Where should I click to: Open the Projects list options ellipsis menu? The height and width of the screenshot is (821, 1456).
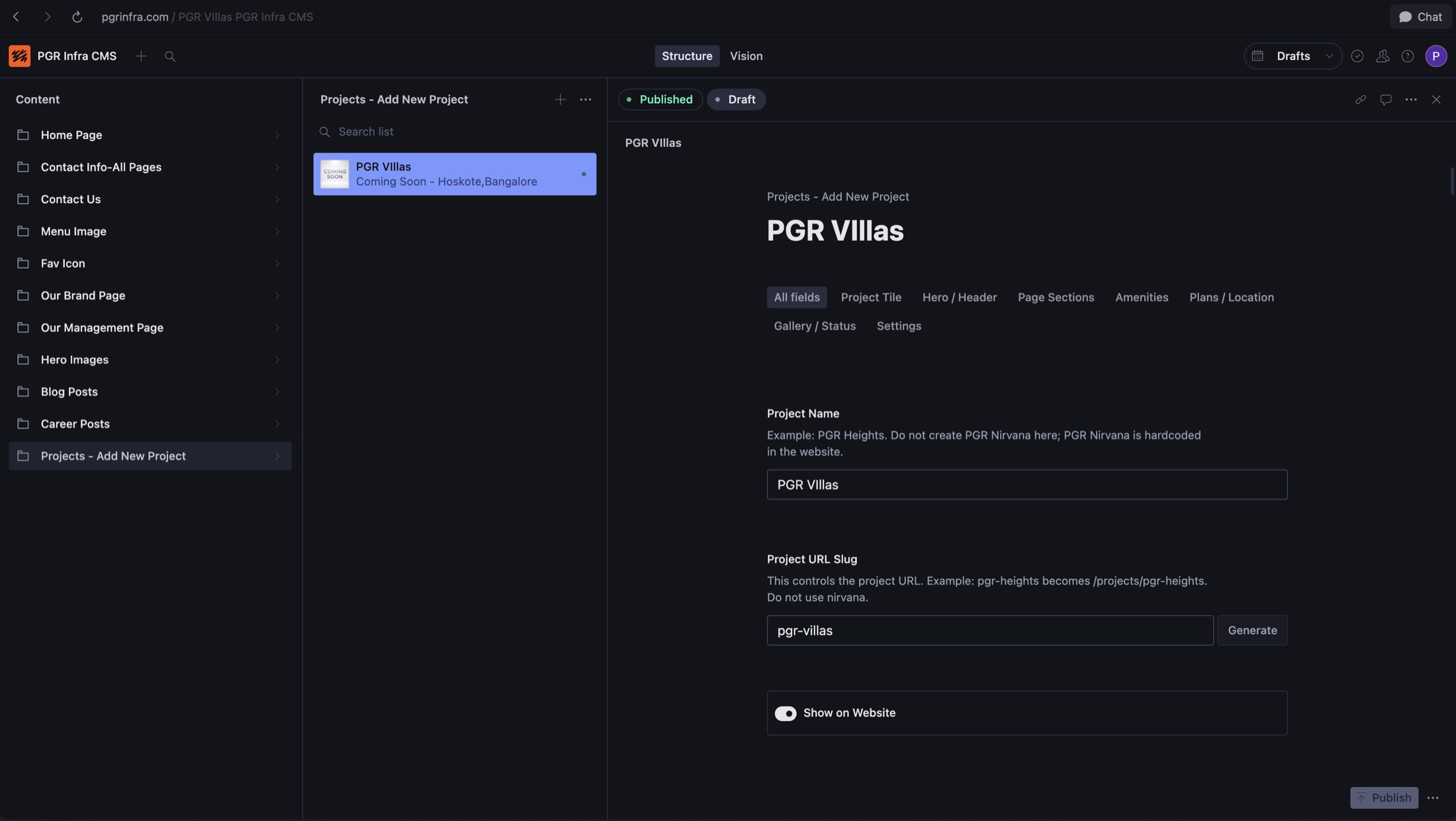[586, 99]
